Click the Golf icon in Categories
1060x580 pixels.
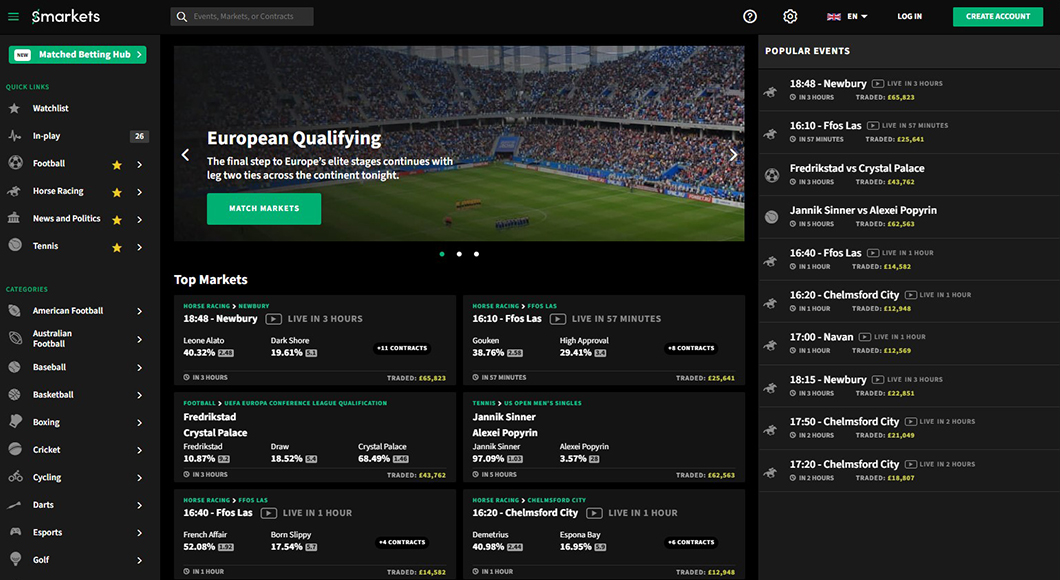16,559
